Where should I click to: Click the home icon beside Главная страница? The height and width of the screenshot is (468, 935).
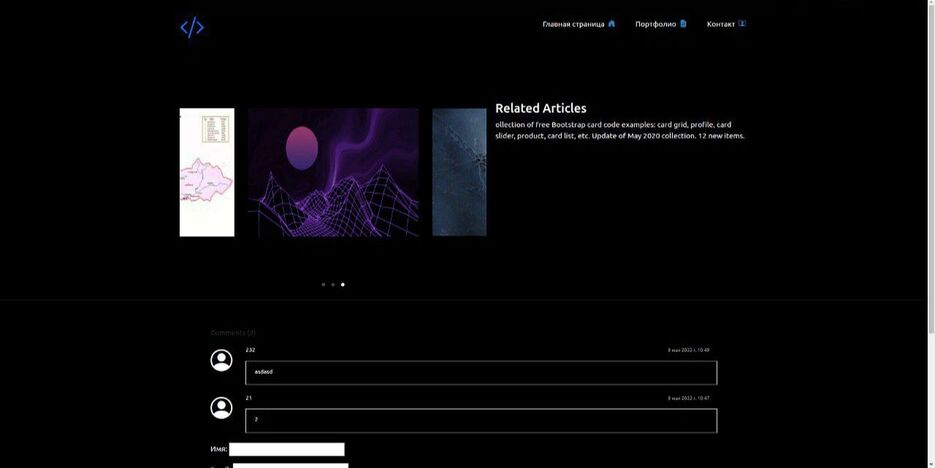coord(612,24)
